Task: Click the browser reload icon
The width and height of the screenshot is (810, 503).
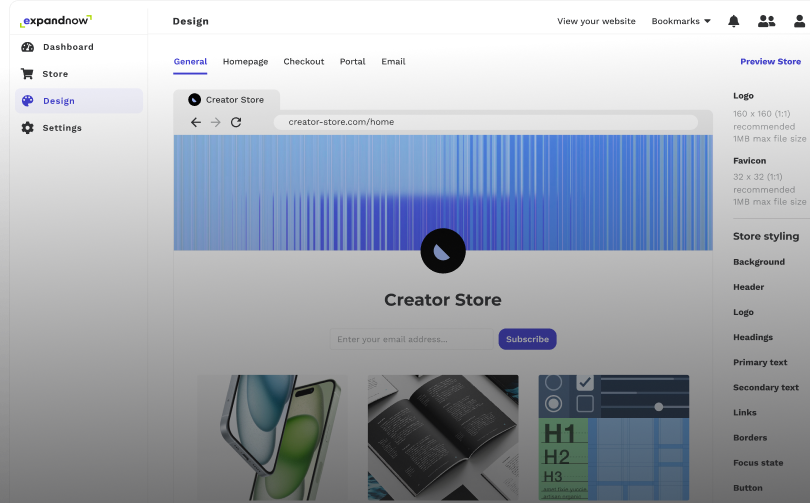Action: 236,122
